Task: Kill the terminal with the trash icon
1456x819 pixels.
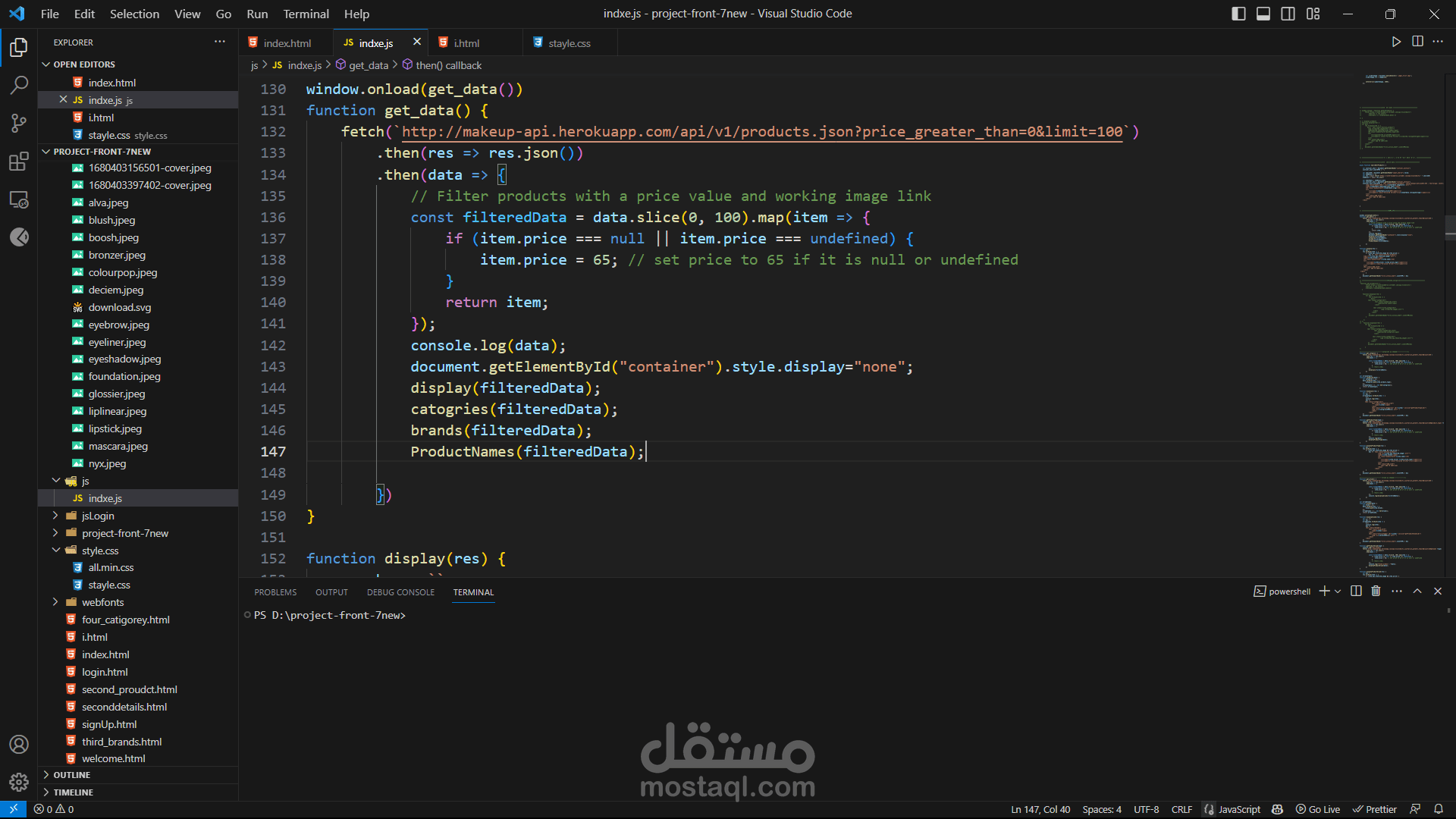Action: click(x=1376, y=591)
